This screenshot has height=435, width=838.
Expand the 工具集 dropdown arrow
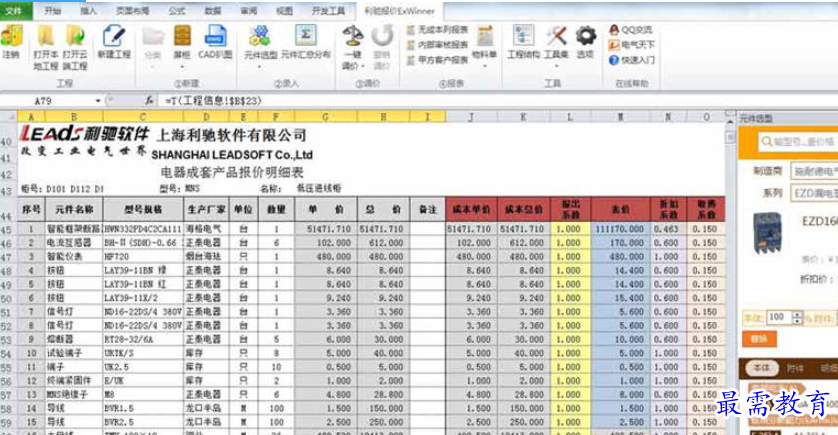[x=556, y=67]
